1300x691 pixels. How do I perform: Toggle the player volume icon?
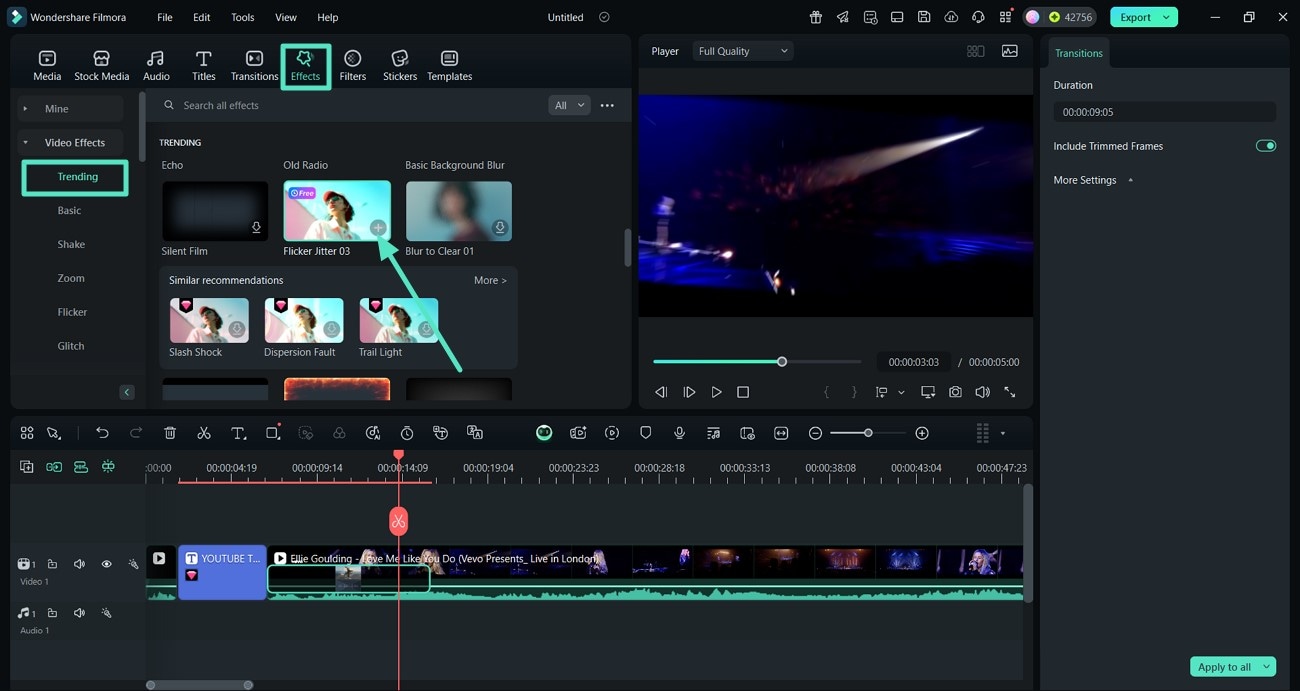[982, 392]
